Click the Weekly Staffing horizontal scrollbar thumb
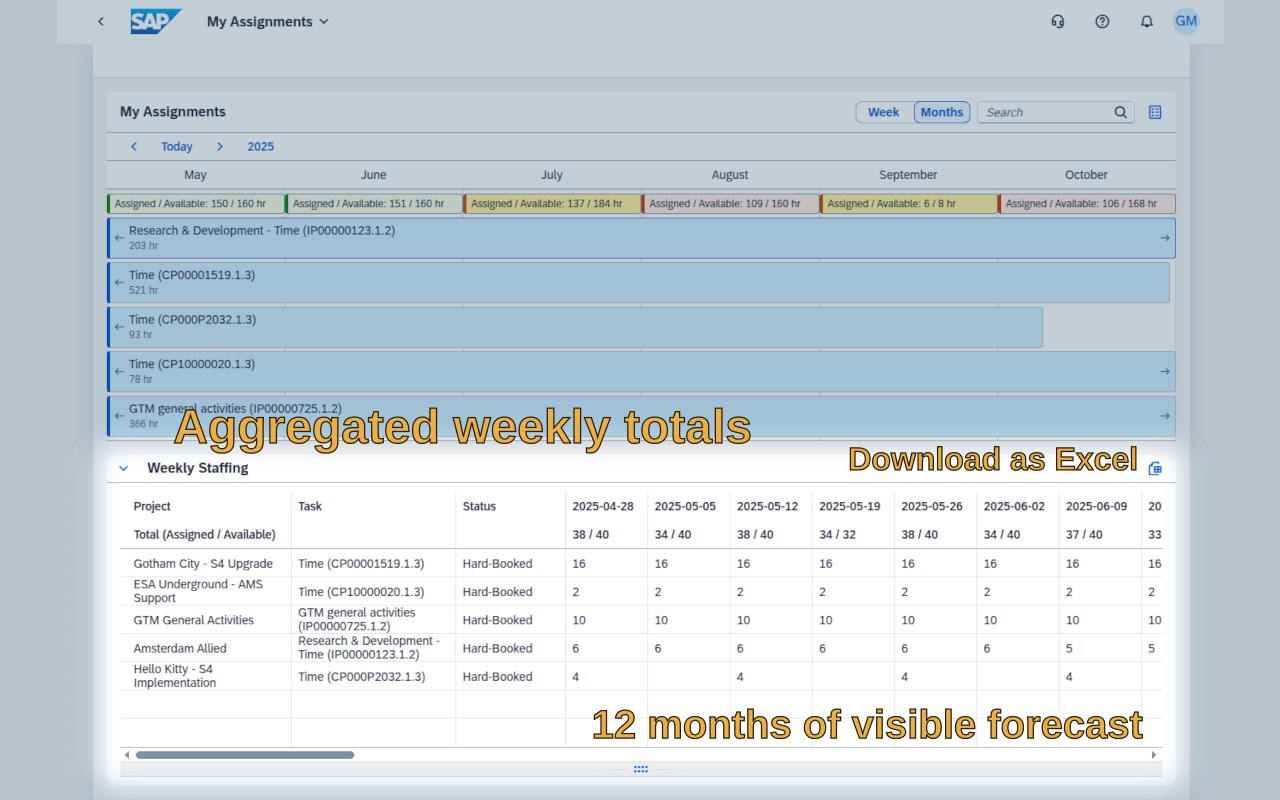1280x800 pixels. [245, 755]
